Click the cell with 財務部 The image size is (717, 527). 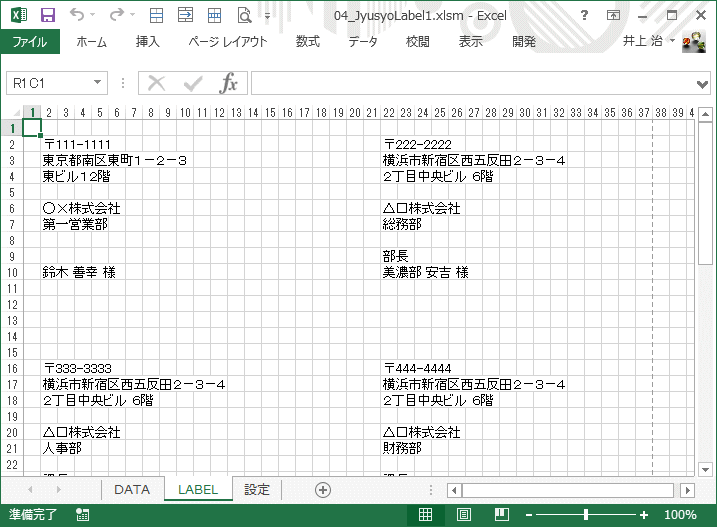pos(402,449)
